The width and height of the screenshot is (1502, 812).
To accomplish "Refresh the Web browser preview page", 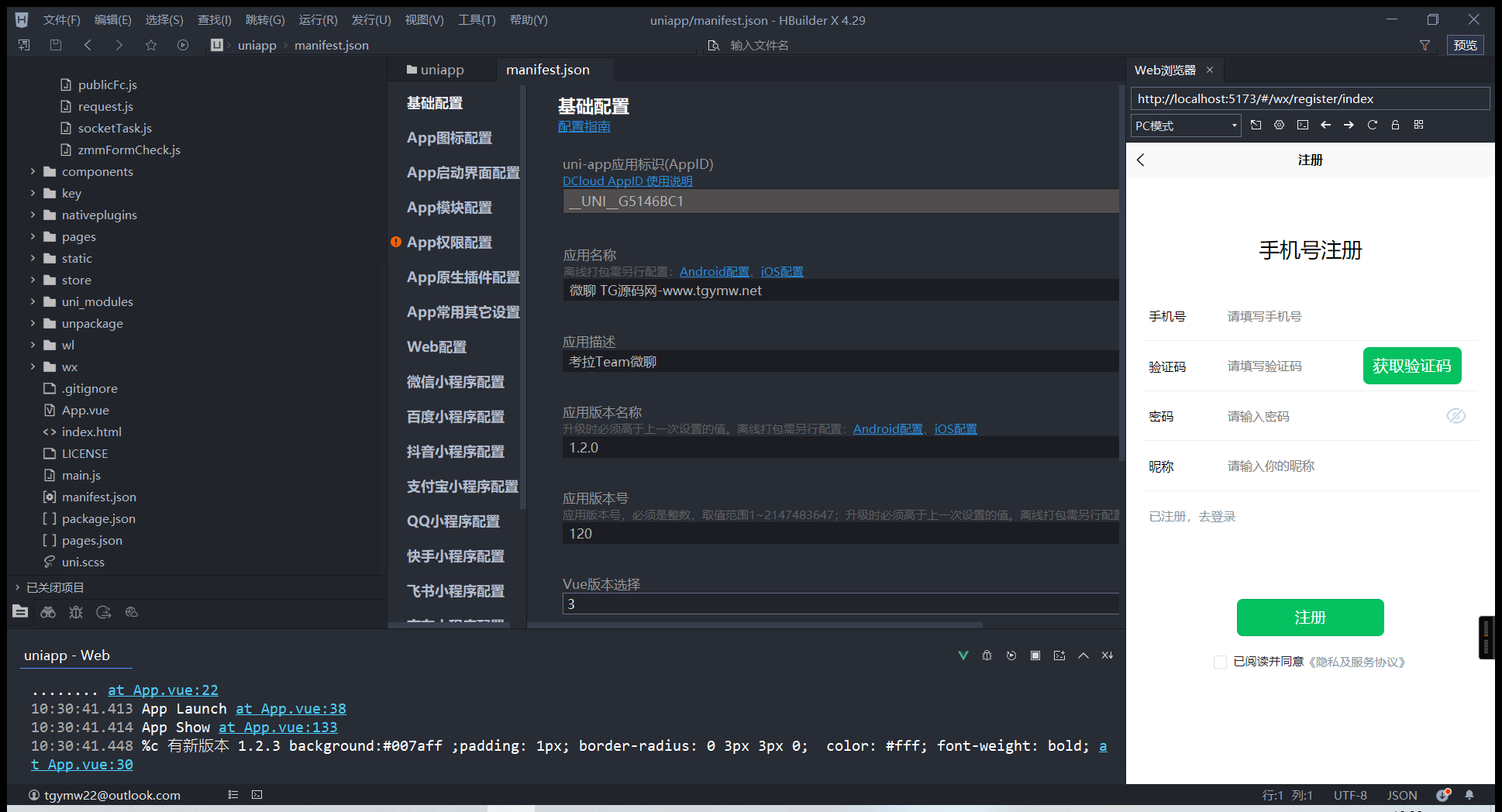I will pyautogui.click(x=1372, y=125).
